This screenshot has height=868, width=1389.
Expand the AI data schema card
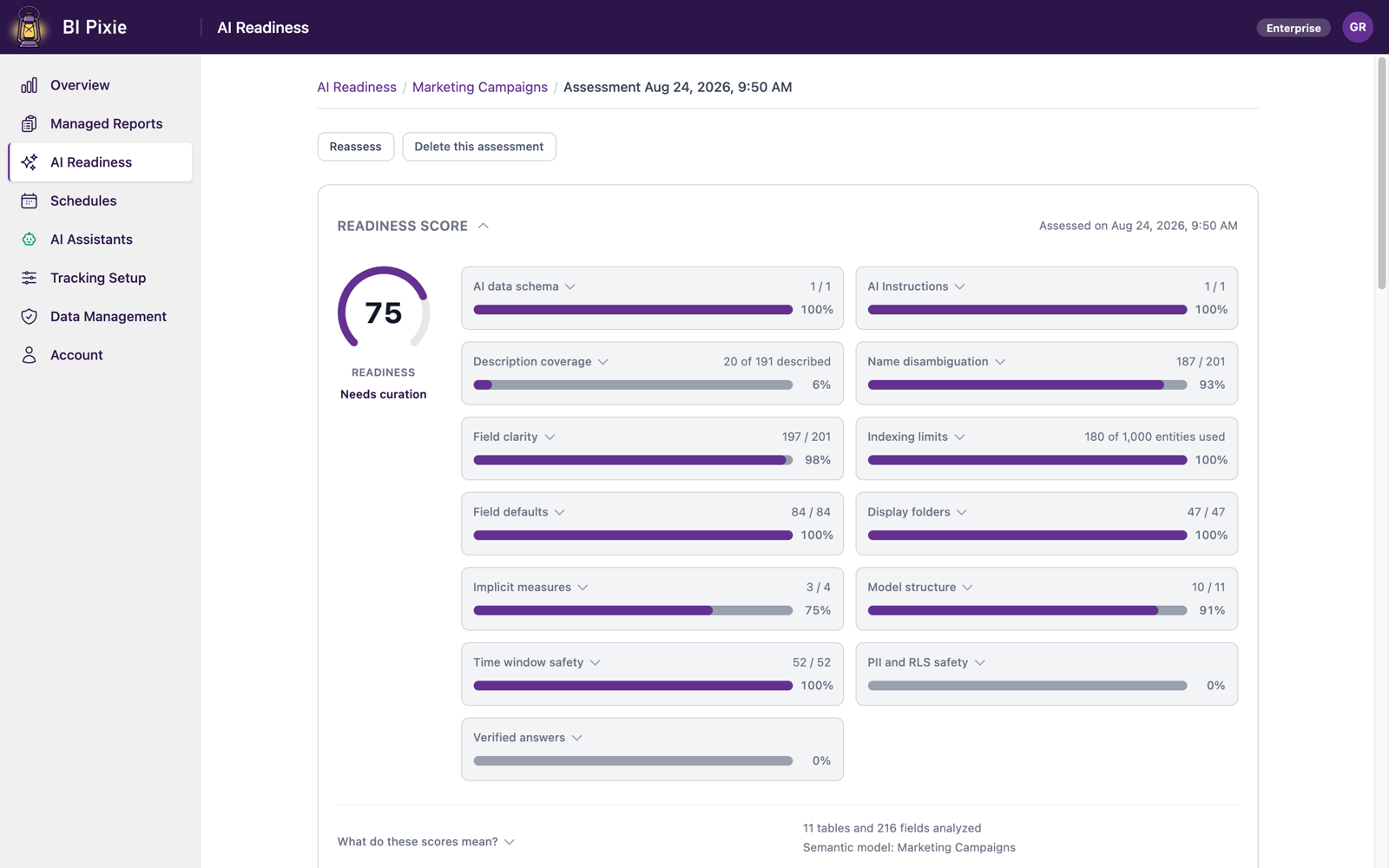coord(570,286)
